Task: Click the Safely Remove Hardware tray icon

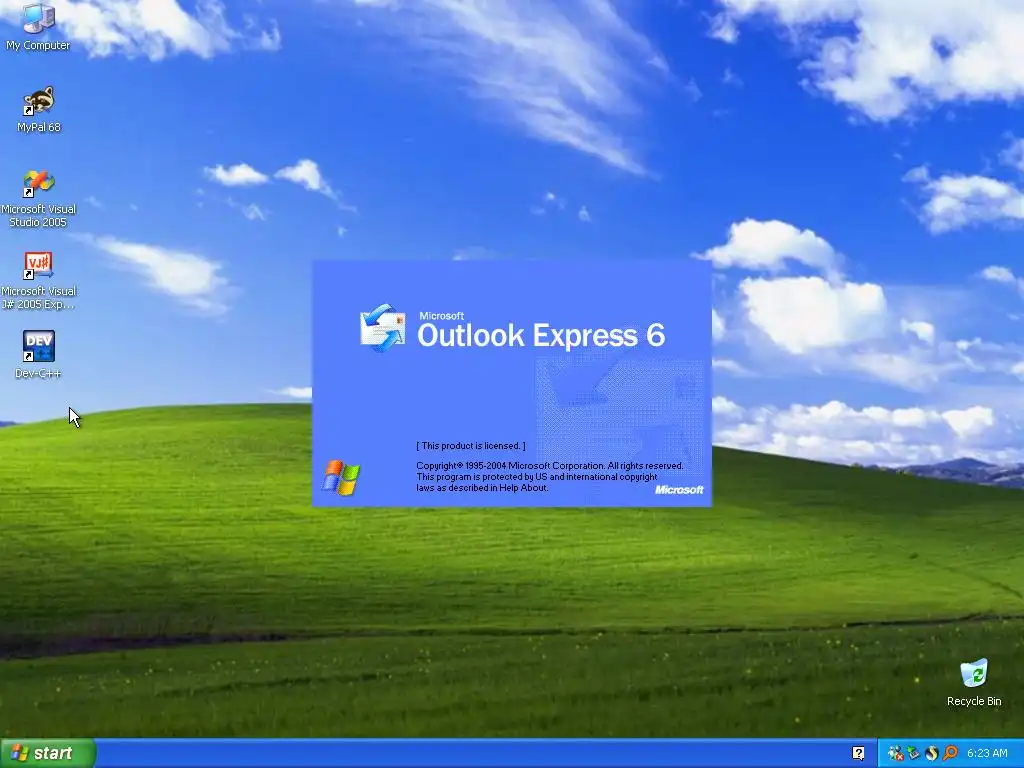Action: pyautogui.click(x=914, y=753)
